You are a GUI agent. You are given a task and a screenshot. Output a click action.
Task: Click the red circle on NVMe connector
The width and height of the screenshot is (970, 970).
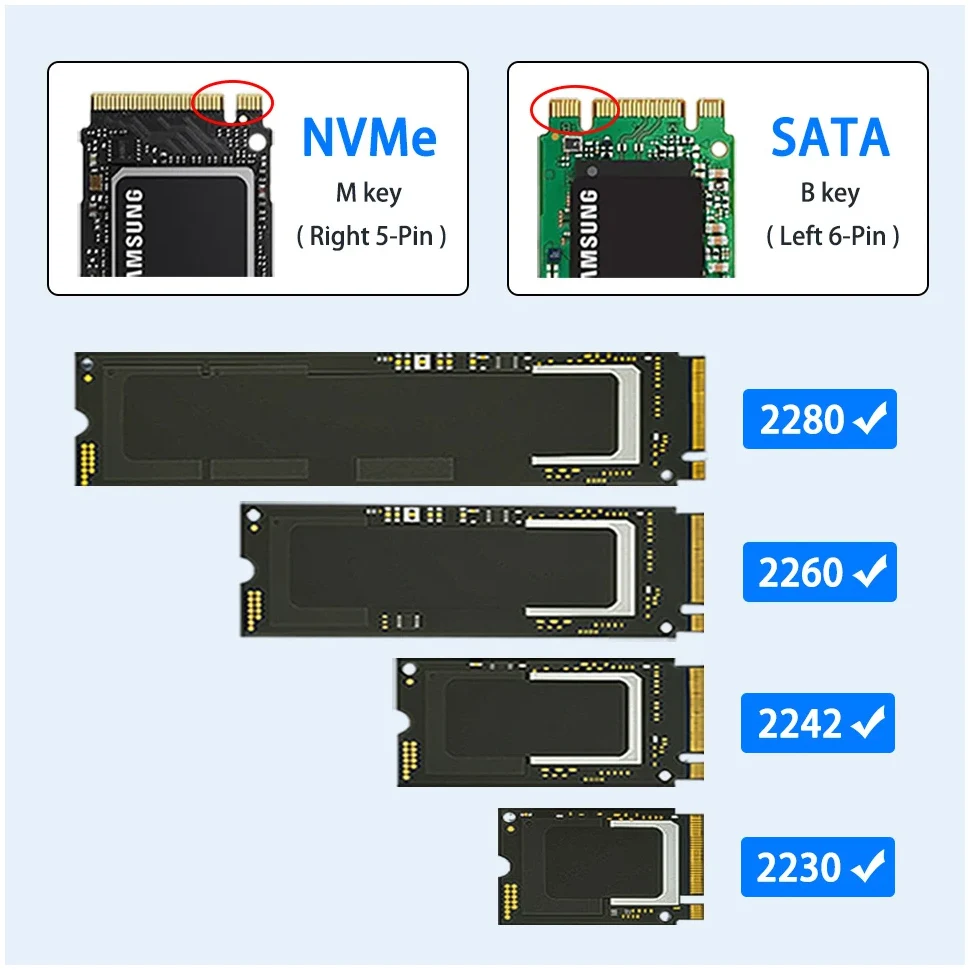pos(232,103)
